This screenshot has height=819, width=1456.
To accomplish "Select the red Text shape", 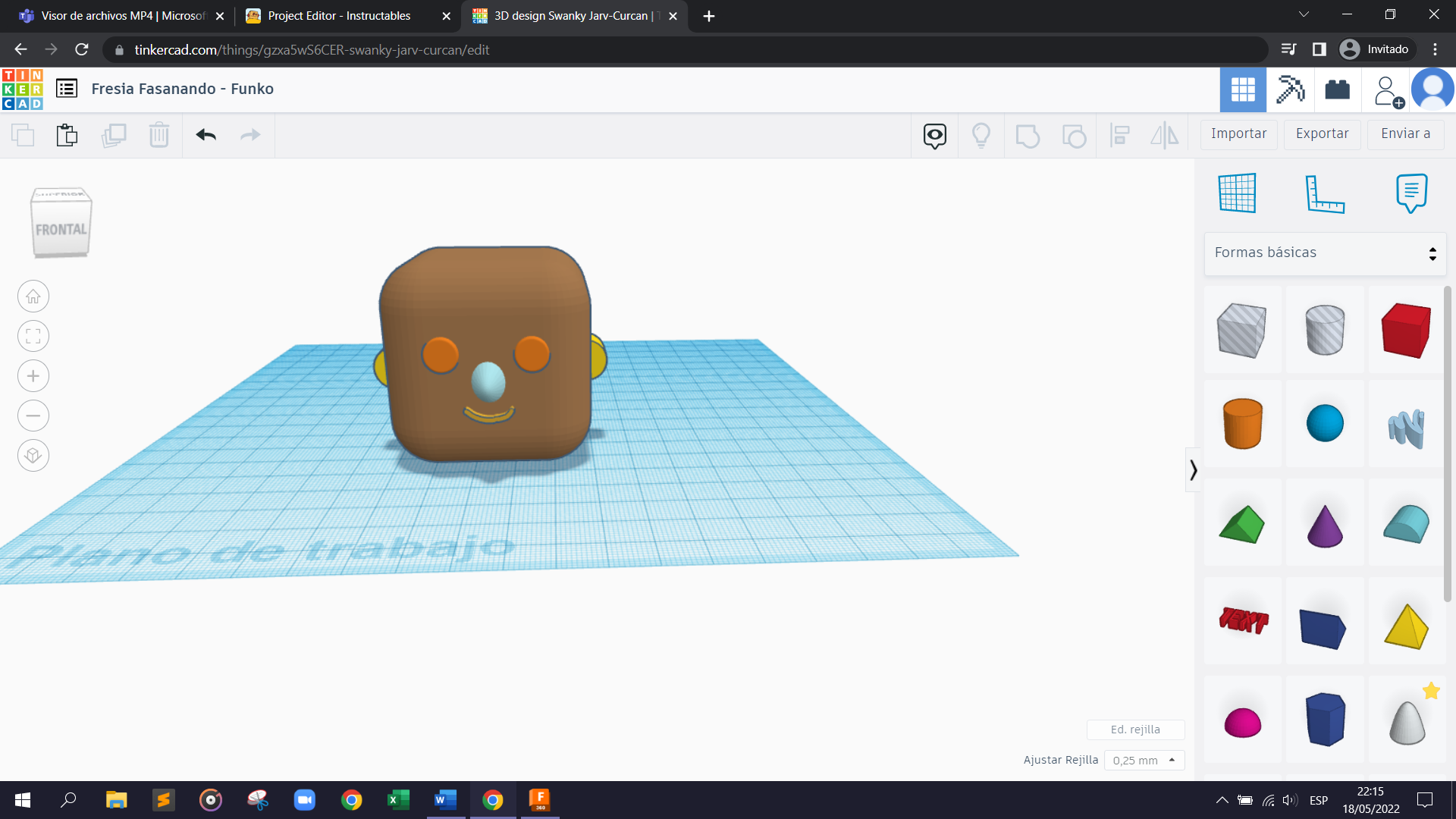I will coord(1243,621).
